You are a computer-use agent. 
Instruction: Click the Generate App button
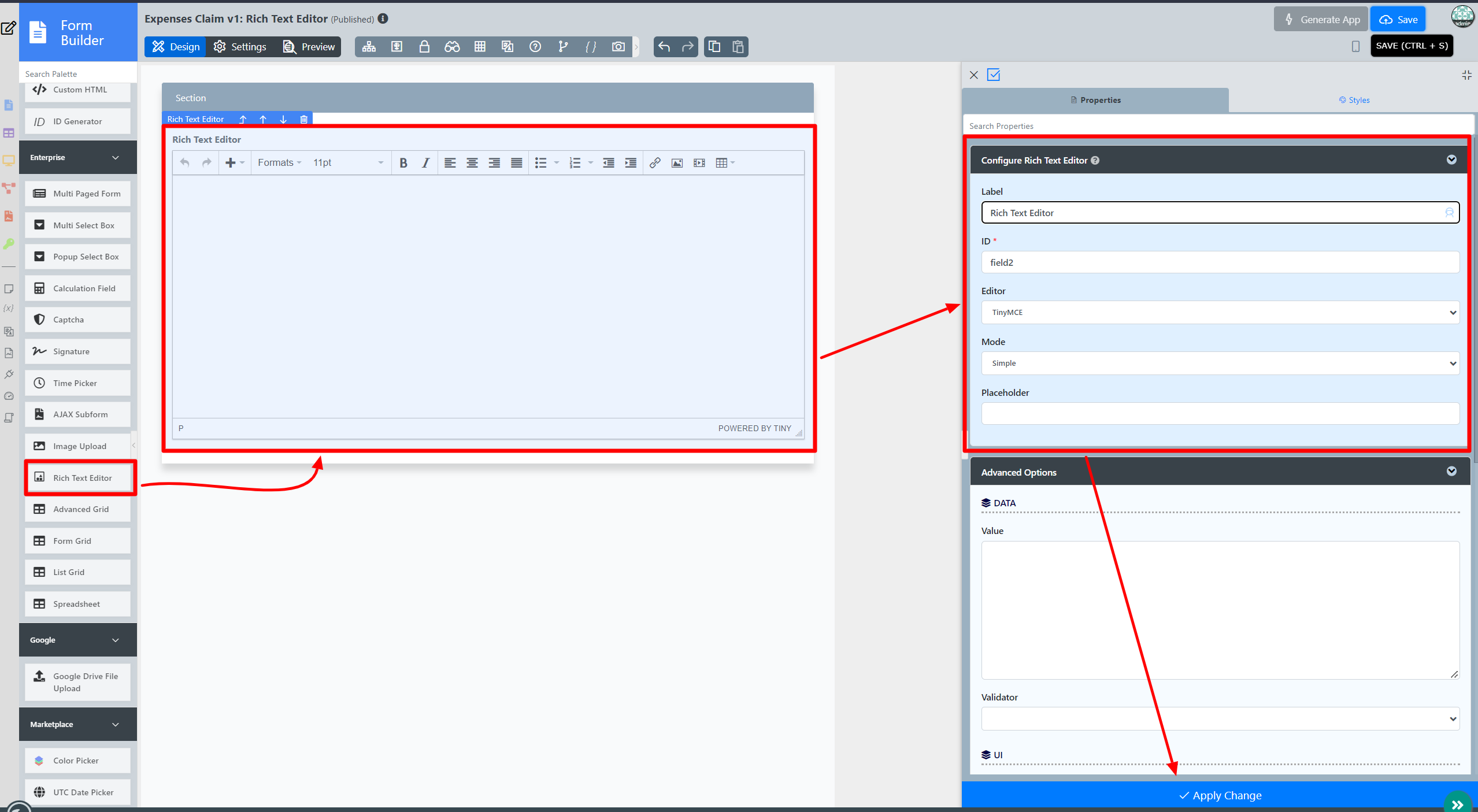coord(1321,20)
